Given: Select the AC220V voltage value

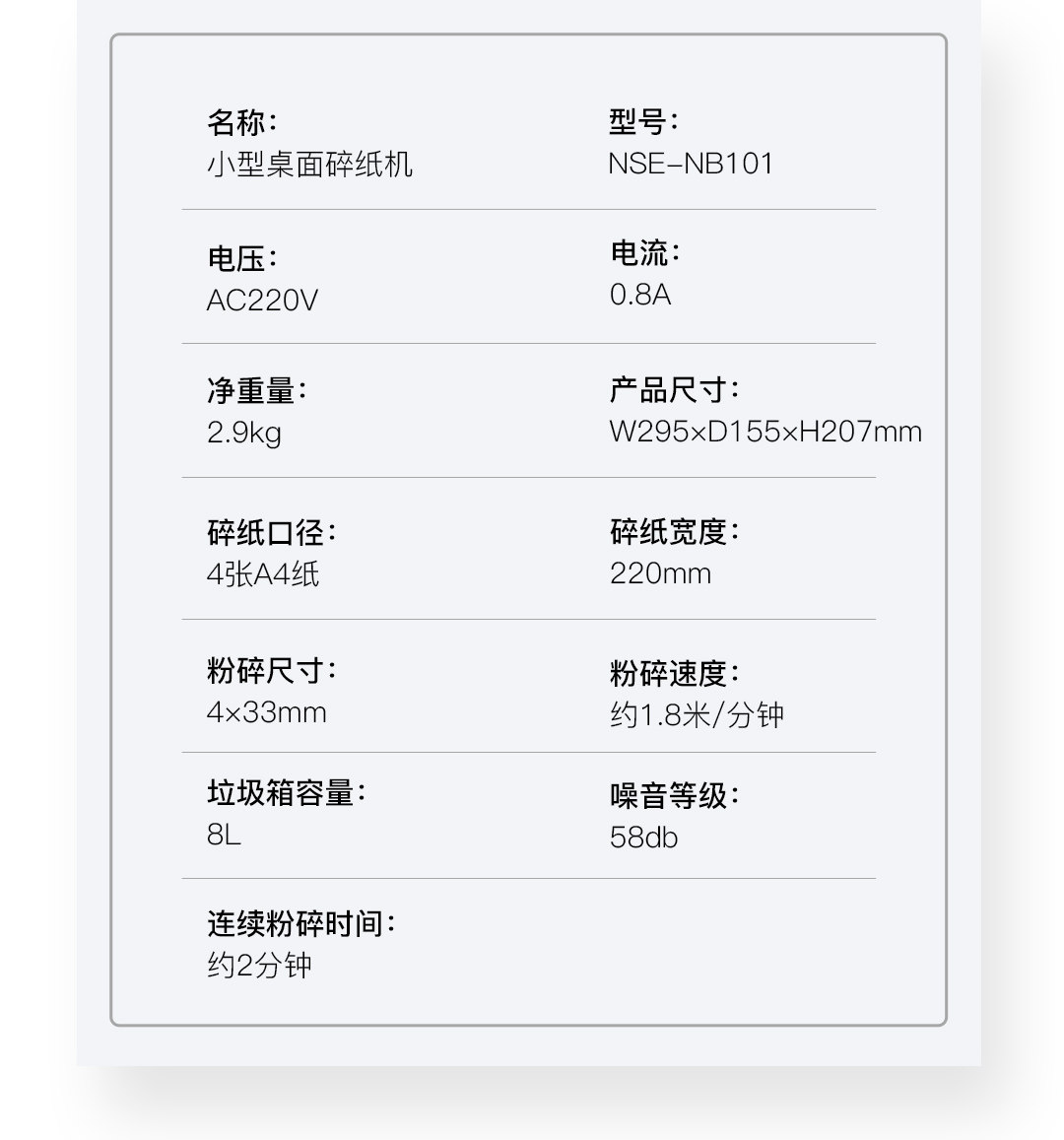Looking at the screenshot, I should [262, 300].
